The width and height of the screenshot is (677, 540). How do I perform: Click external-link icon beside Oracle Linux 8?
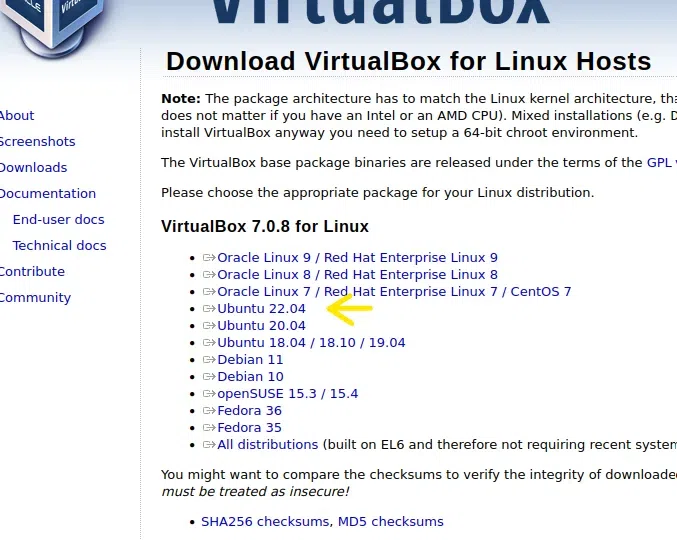click(x=209, y=275)
